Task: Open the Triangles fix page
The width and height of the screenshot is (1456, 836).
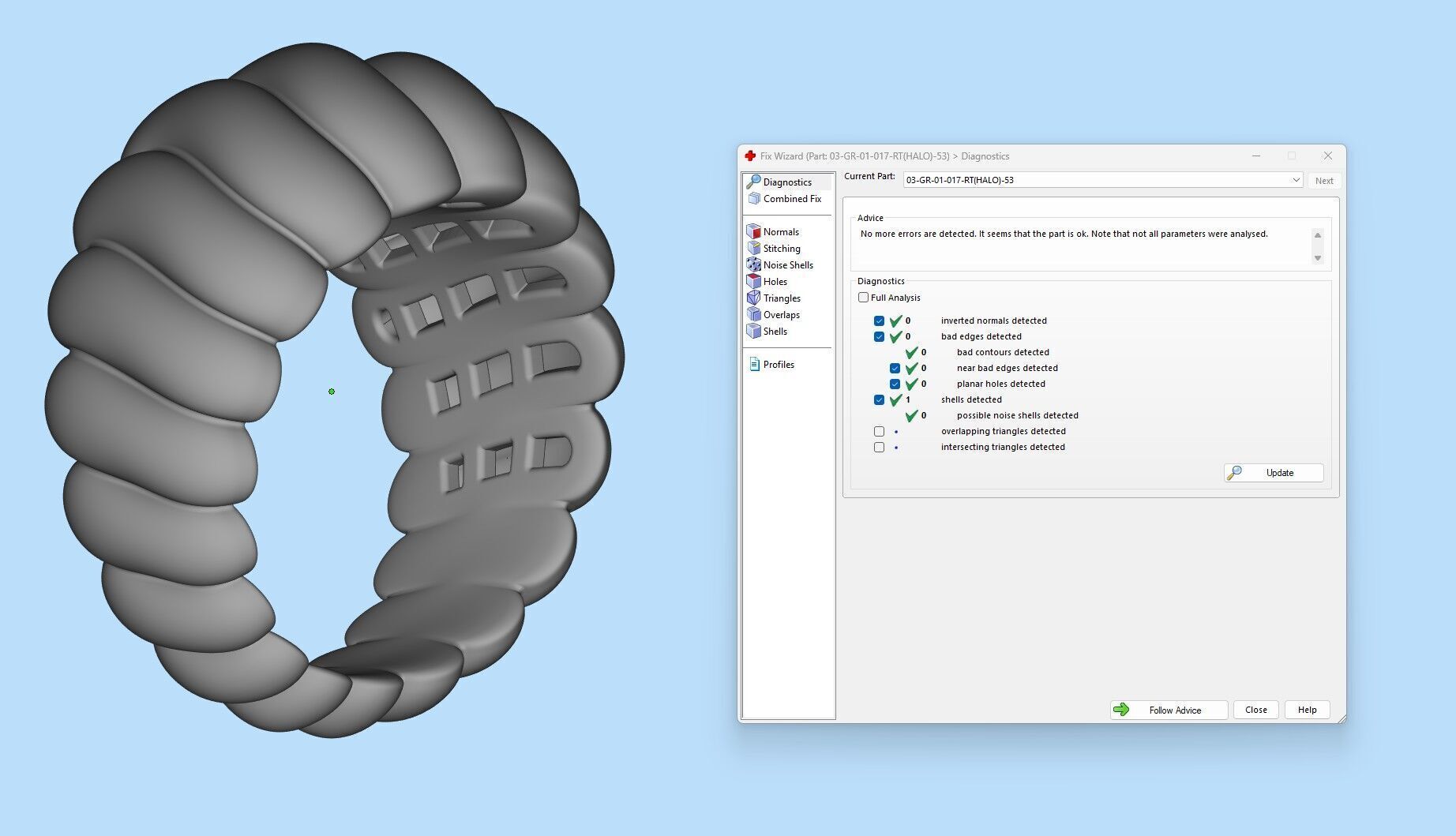Action: (x=782, y=298)
